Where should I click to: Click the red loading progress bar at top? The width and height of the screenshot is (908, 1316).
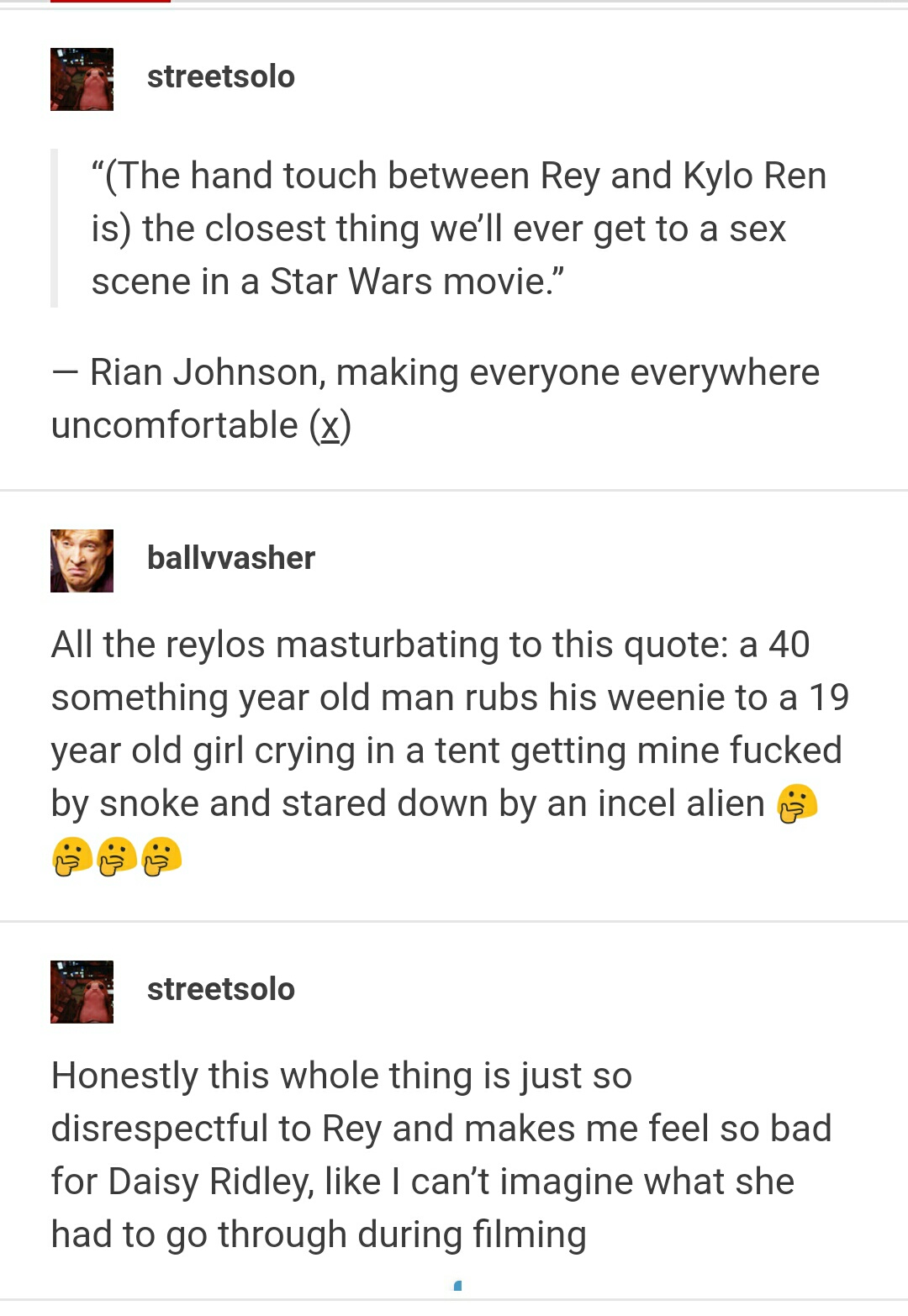click(x=110, y=2)
